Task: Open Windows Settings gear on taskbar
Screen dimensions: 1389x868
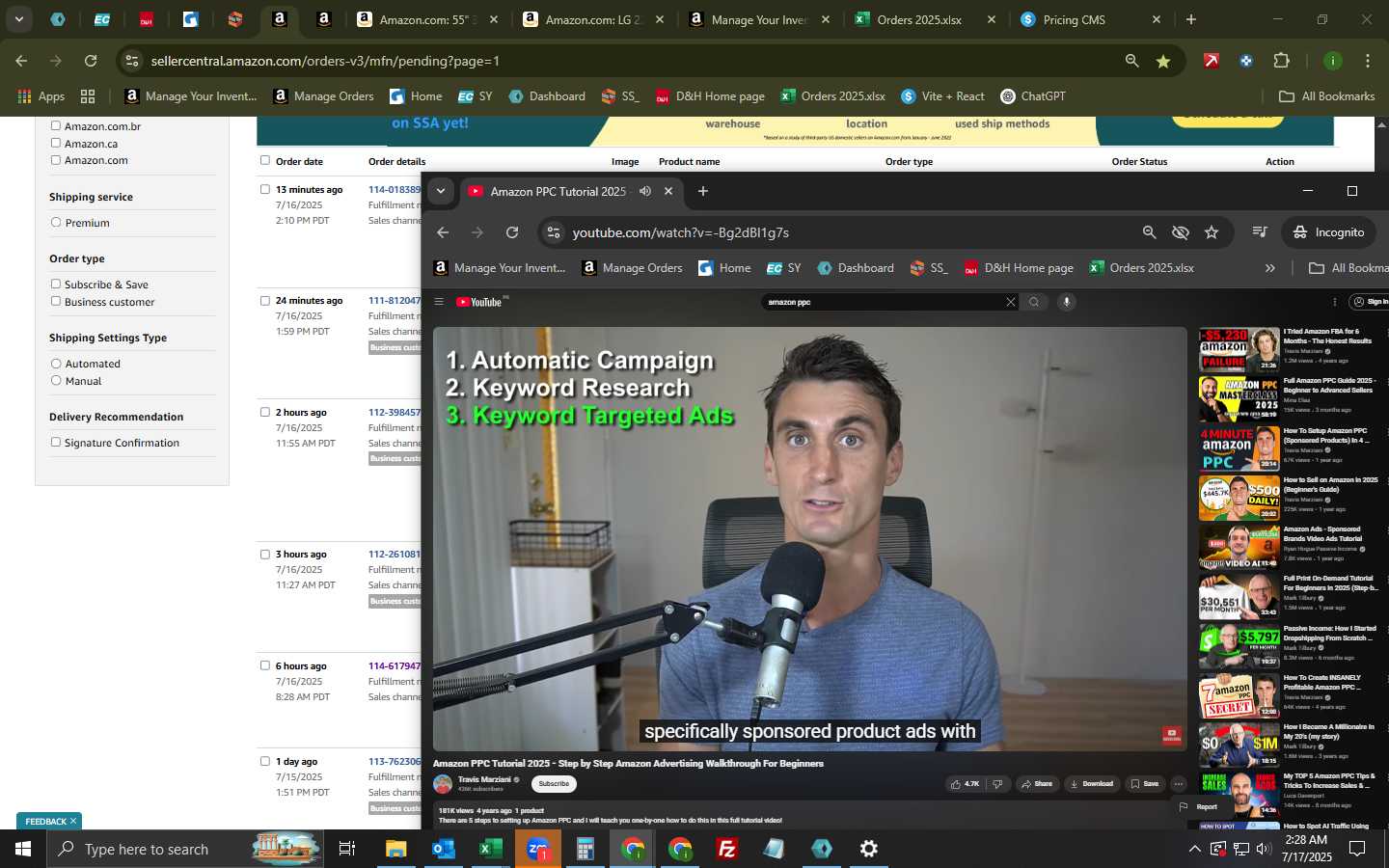Action: tap(869, 849)
